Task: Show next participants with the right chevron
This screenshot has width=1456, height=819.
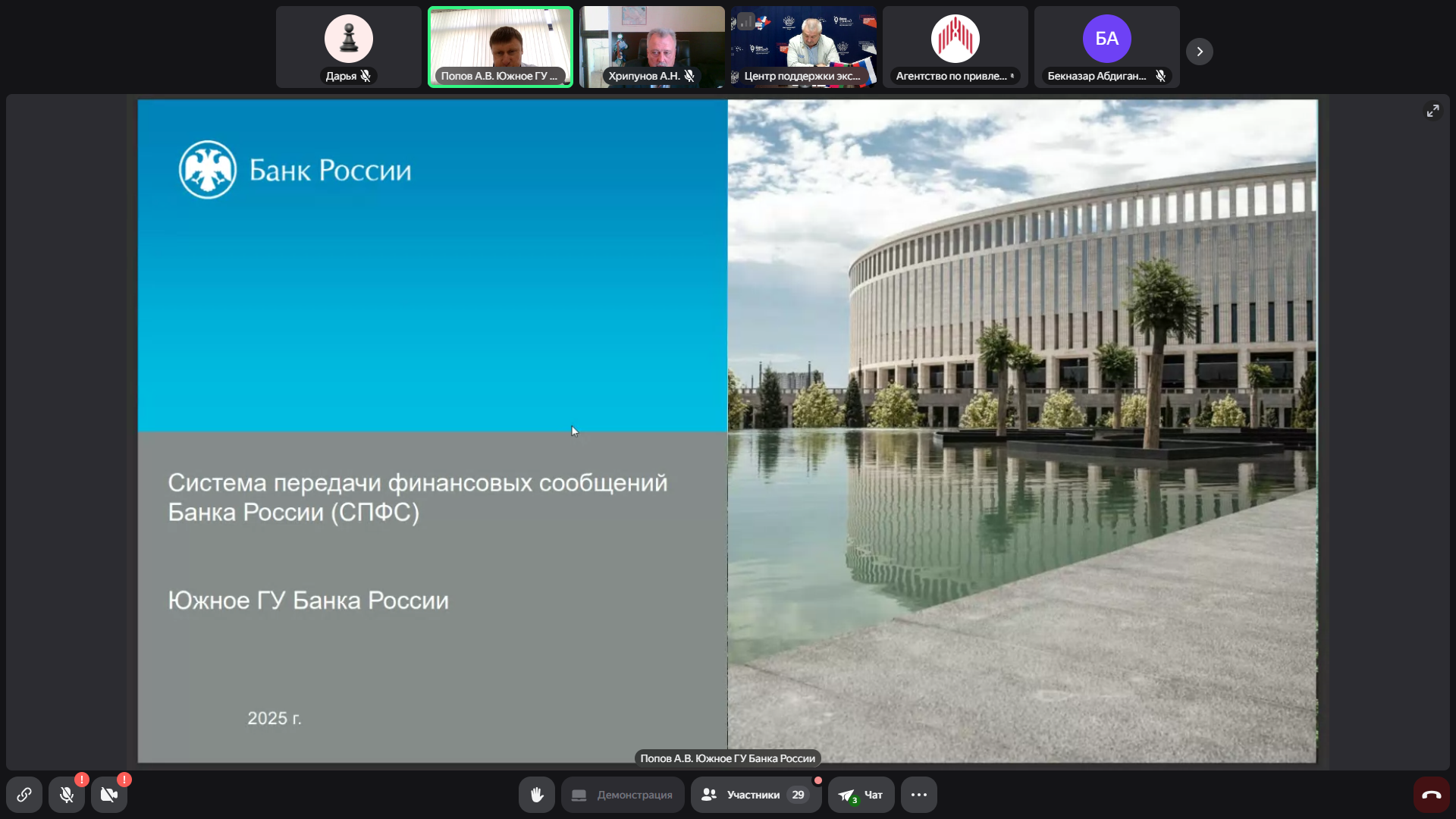Action: (1200, 52)
